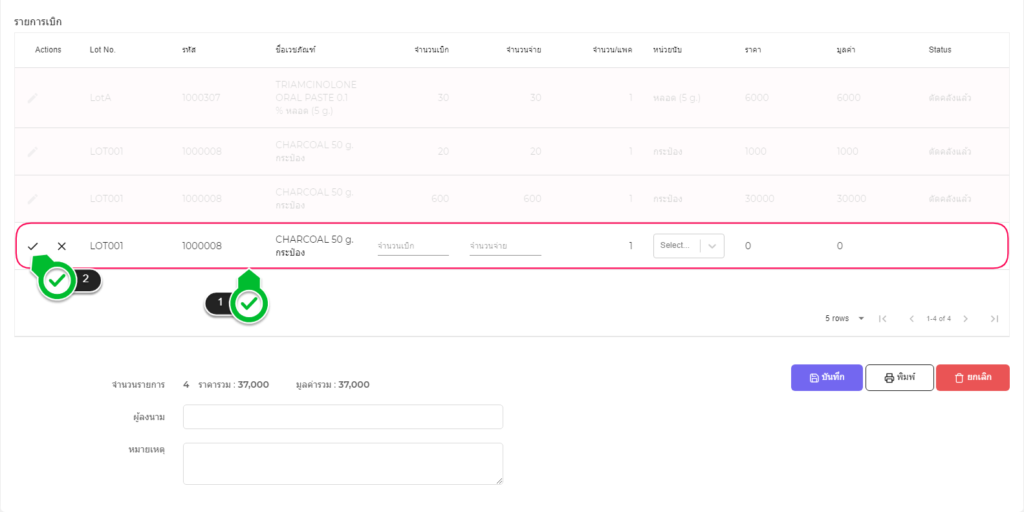Expand the 5 rows page size dropdown

[x=845, y=319]
